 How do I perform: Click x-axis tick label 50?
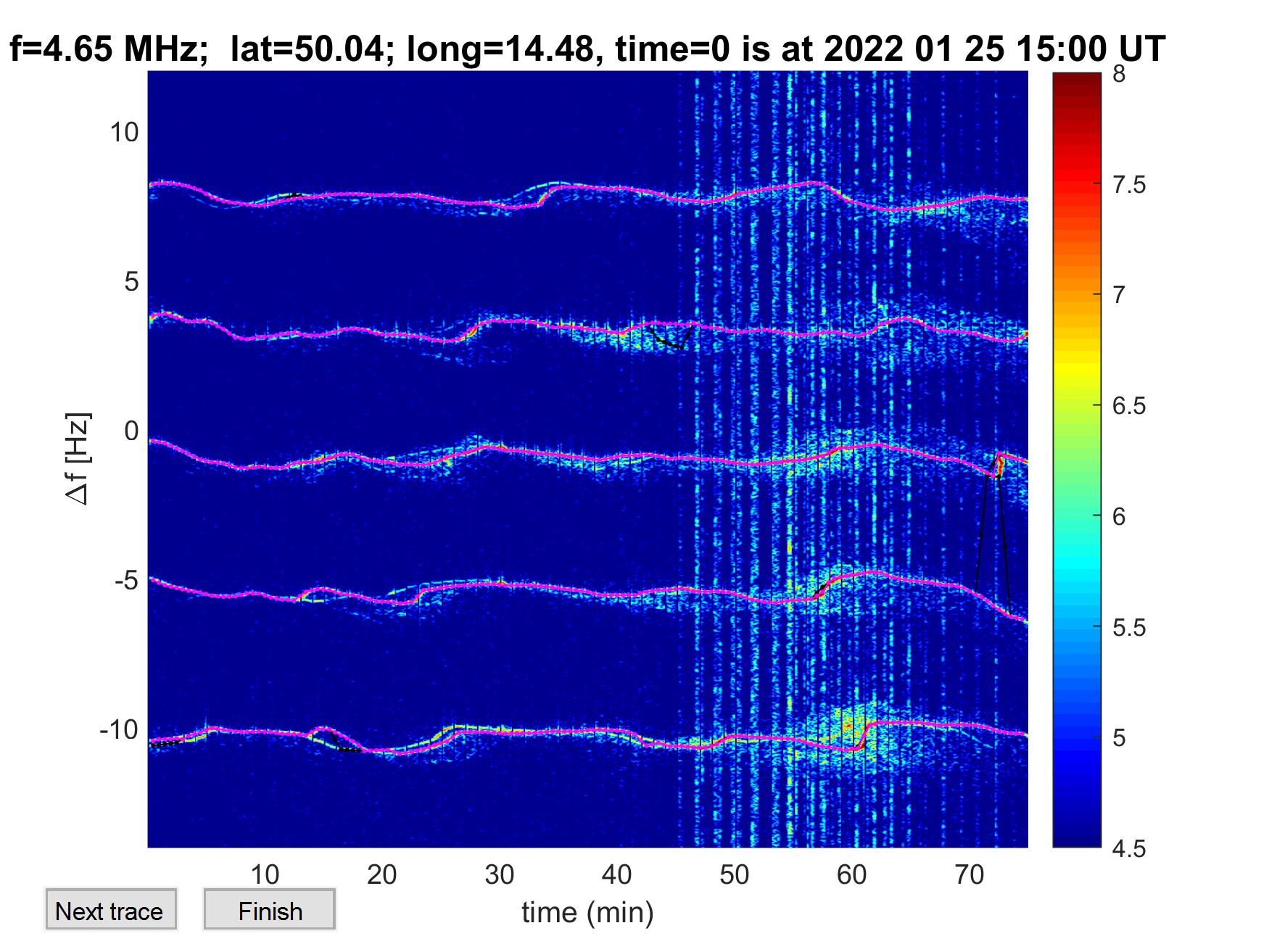coord(735,874)
